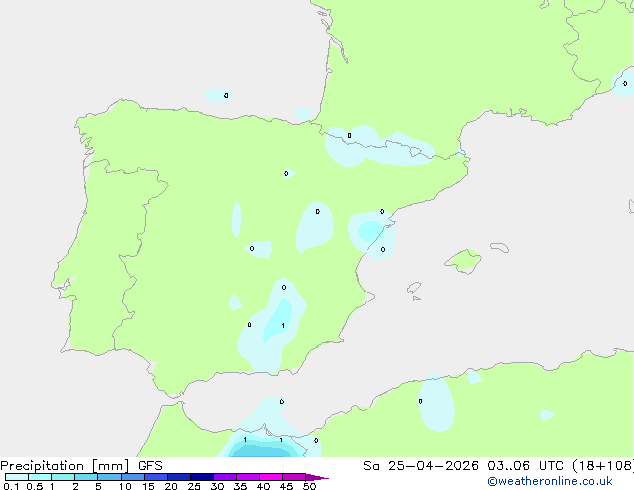Click the '45' legend scale label

[x=286, y=486]
